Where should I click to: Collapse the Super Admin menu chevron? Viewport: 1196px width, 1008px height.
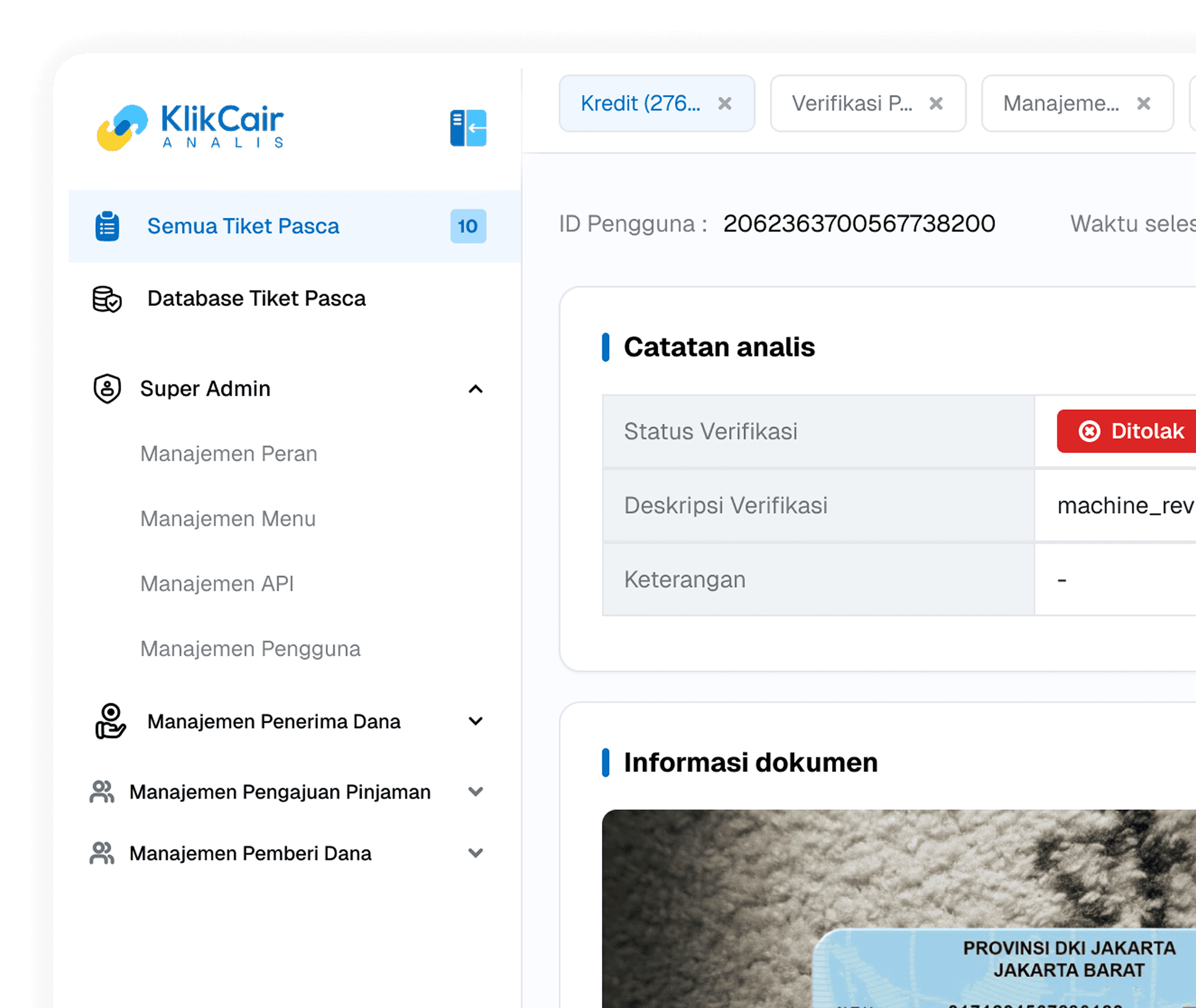(475, 389)
